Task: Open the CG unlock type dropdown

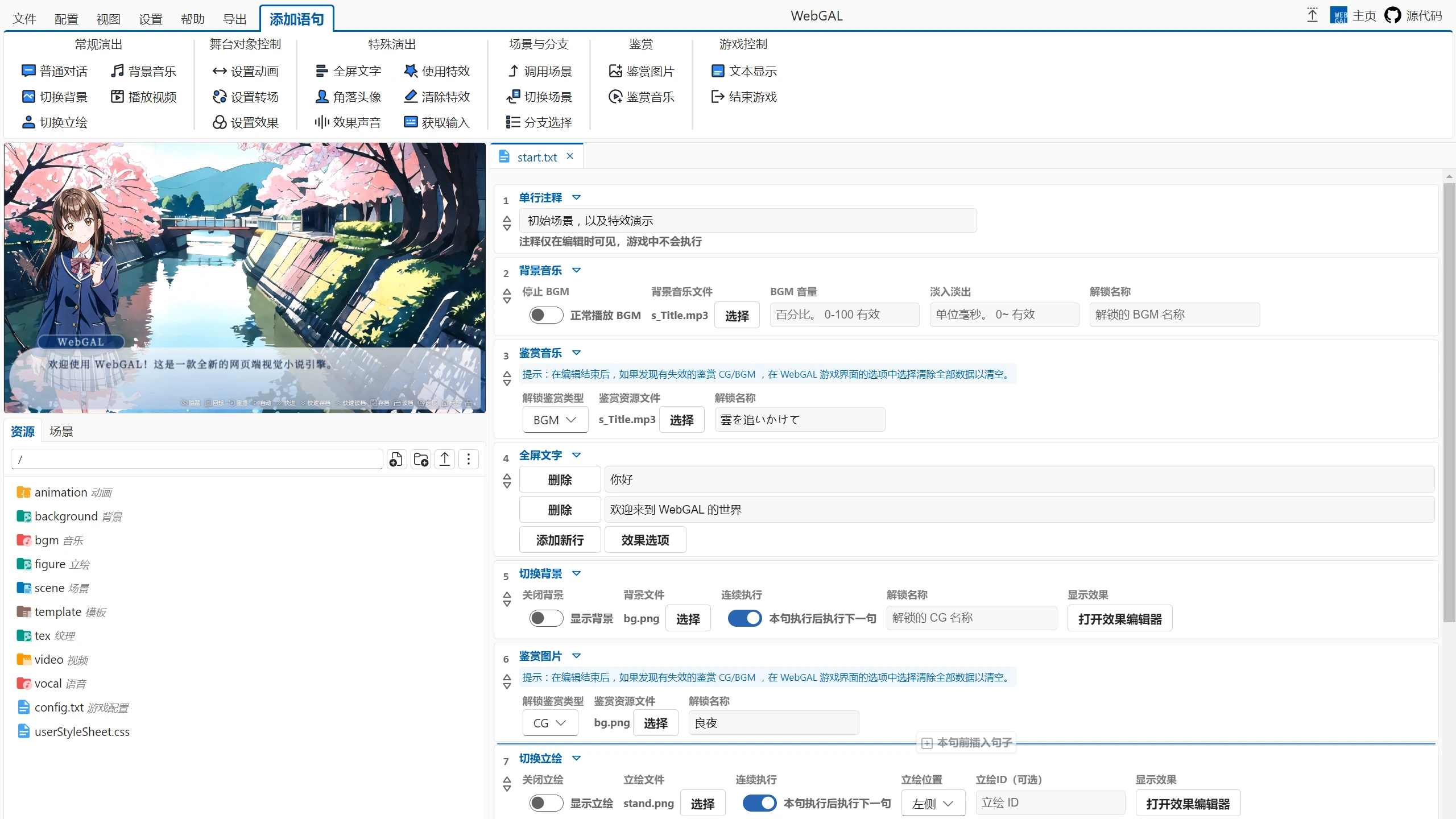Action: coord(550,723)
